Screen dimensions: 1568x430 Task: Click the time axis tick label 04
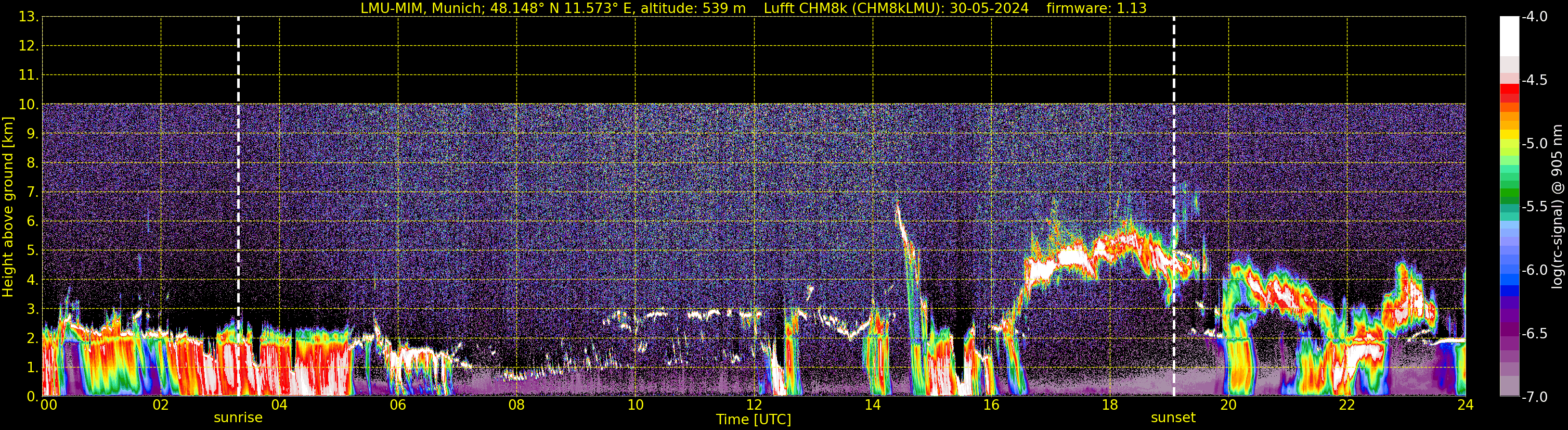(x=279, y=405)
